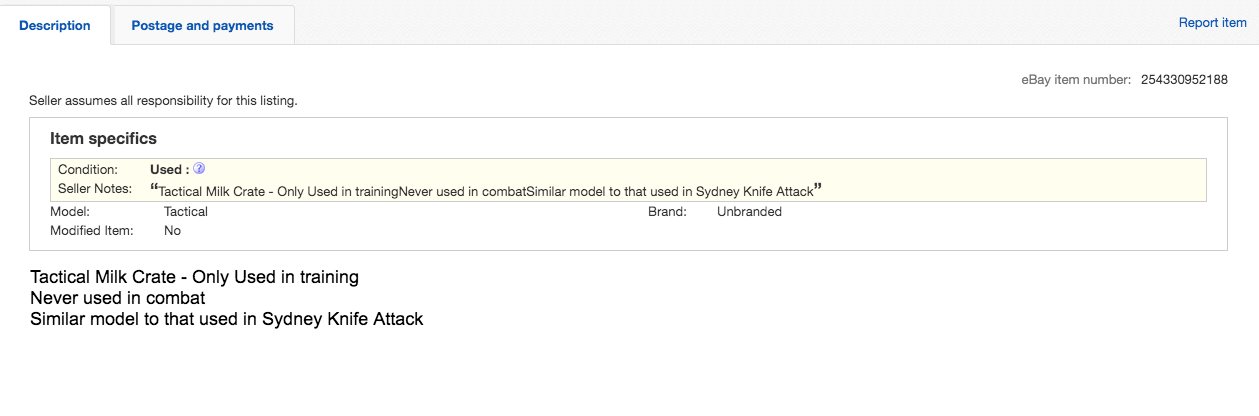The image size is (1259, 416).
Task: Click the Tactical model value
Action: 186,212
